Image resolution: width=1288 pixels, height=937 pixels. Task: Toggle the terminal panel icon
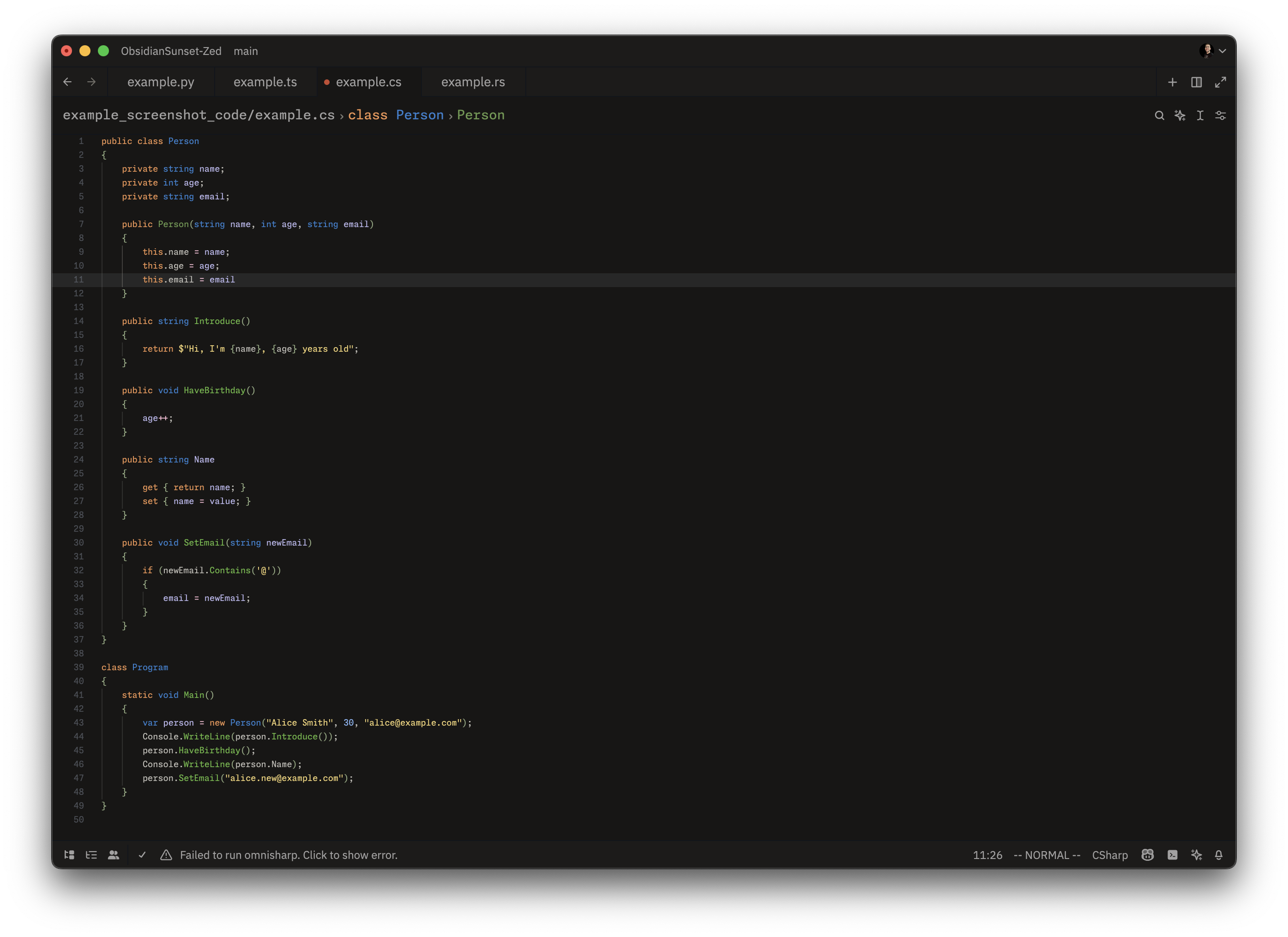click(1172, 855)
